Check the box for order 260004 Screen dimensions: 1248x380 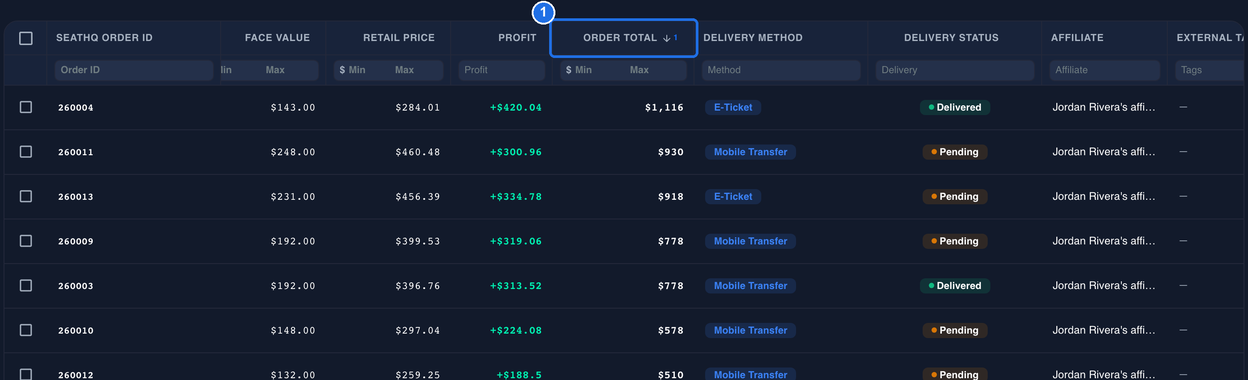[26, 107]
